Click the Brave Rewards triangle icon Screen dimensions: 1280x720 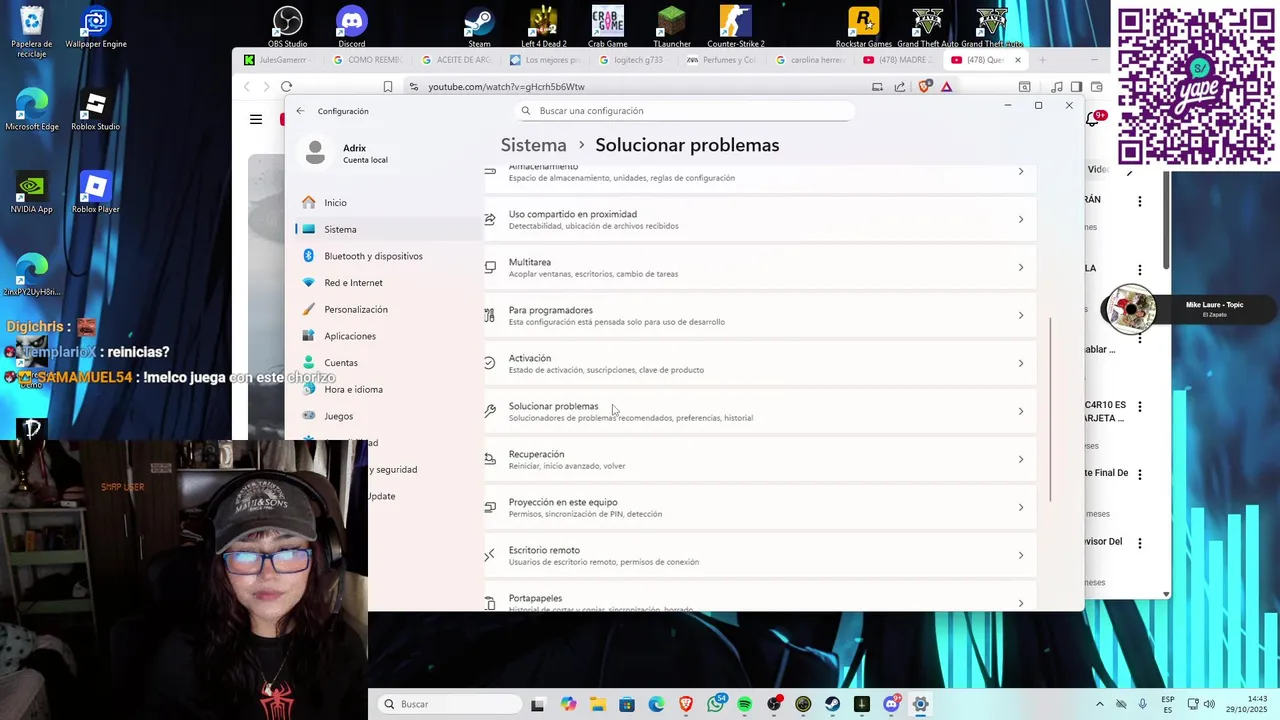[946, 87]
